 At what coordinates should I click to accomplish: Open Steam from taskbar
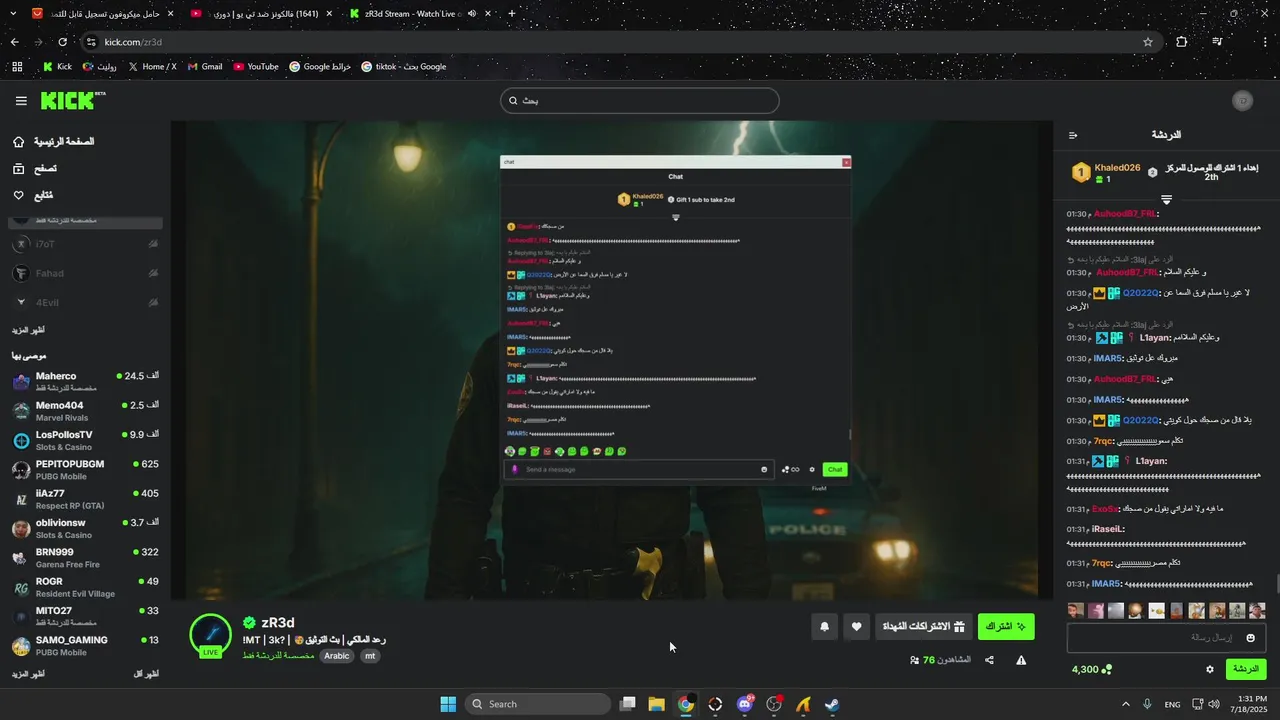coord(832,704)
